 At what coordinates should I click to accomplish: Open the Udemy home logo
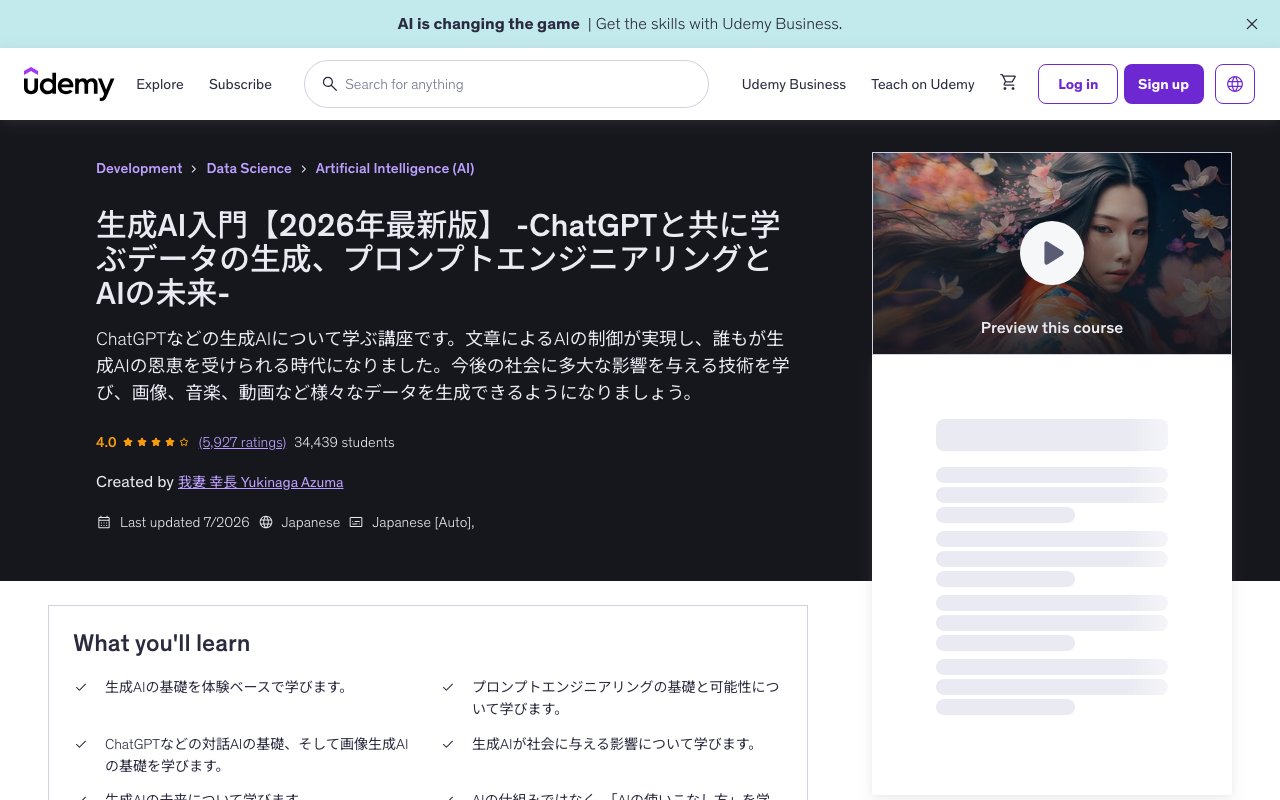[x=69, y=84]
